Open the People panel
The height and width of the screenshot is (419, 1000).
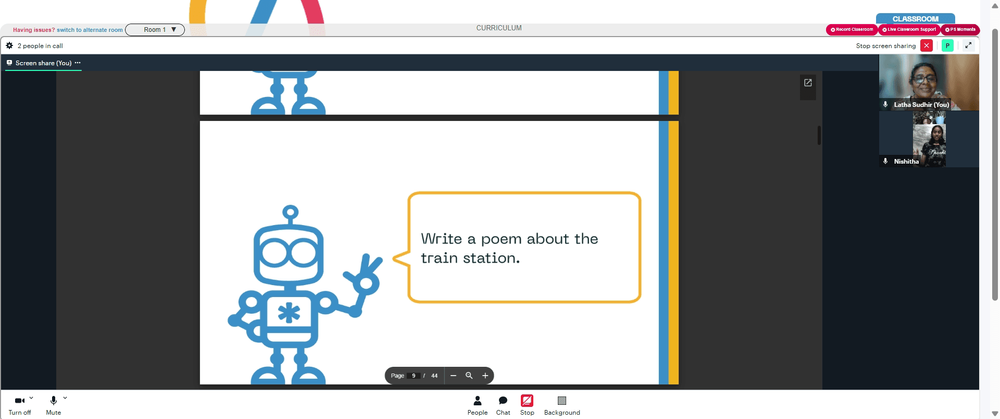click(477, 405)
